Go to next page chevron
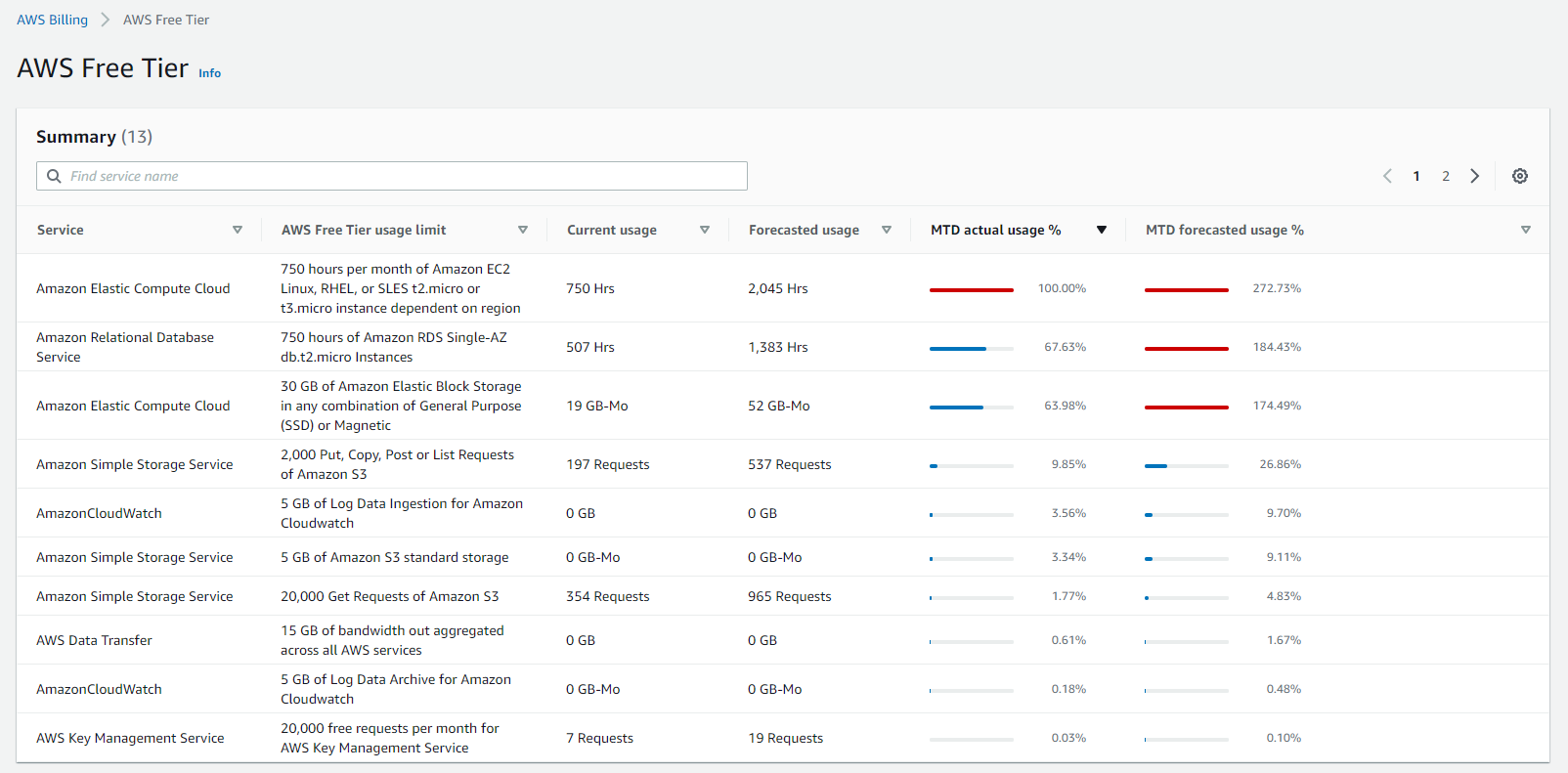Image resolution: width=1568 pixels, height=773 pixels. 1475,176
